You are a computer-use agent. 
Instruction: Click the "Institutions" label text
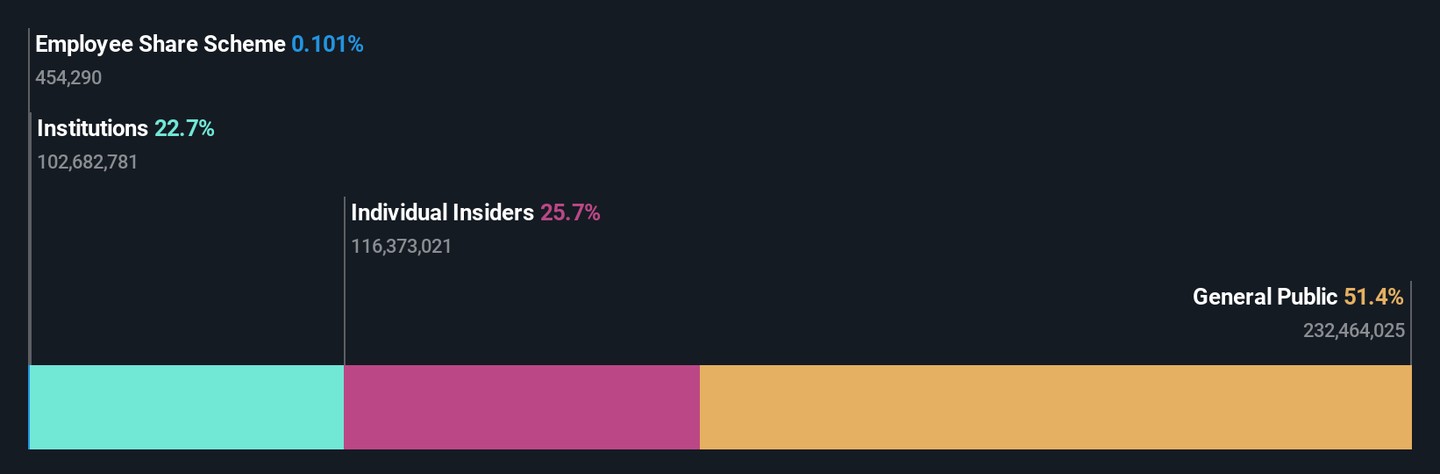(92, 128)
